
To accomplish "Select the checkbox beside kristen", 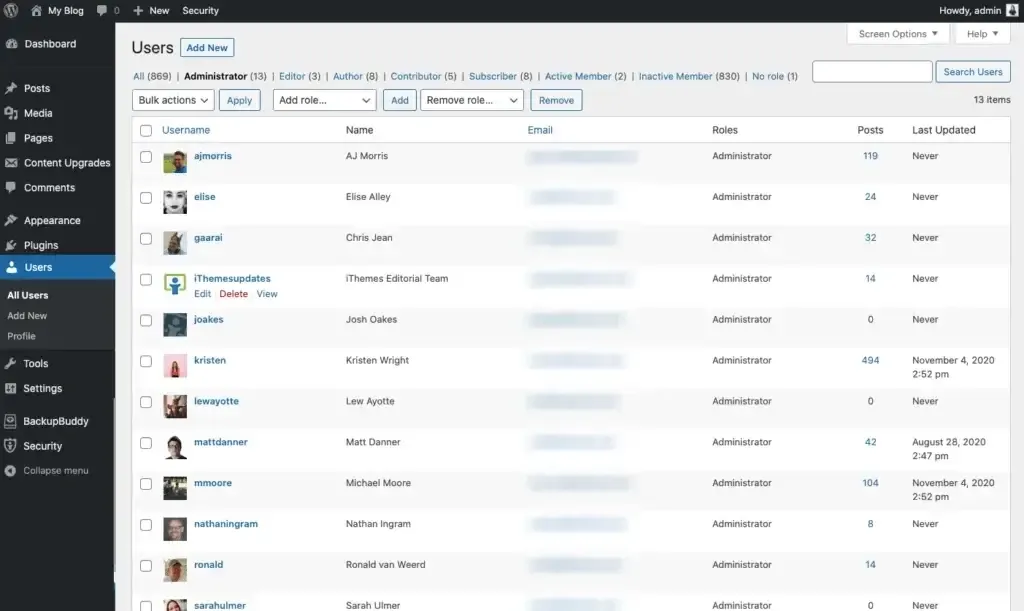I will pos(146,361).
